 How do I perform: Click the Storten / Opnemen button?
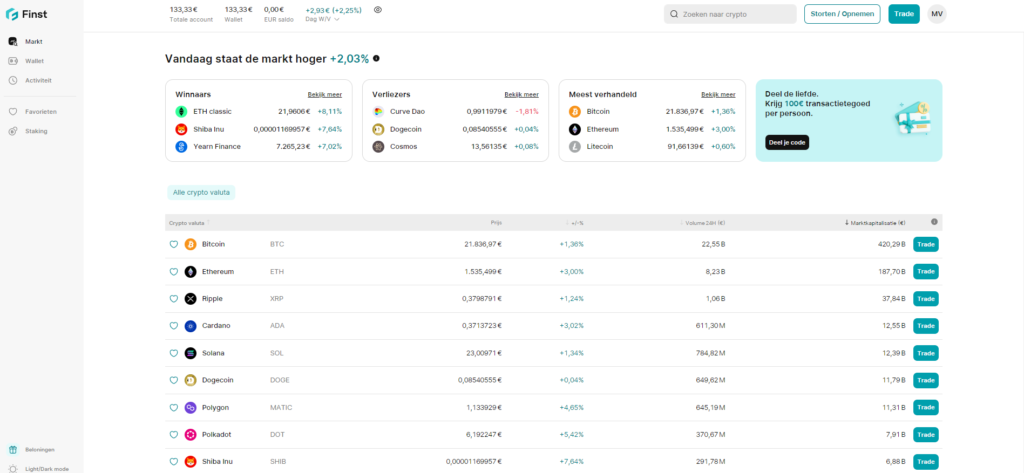(842, 14)
